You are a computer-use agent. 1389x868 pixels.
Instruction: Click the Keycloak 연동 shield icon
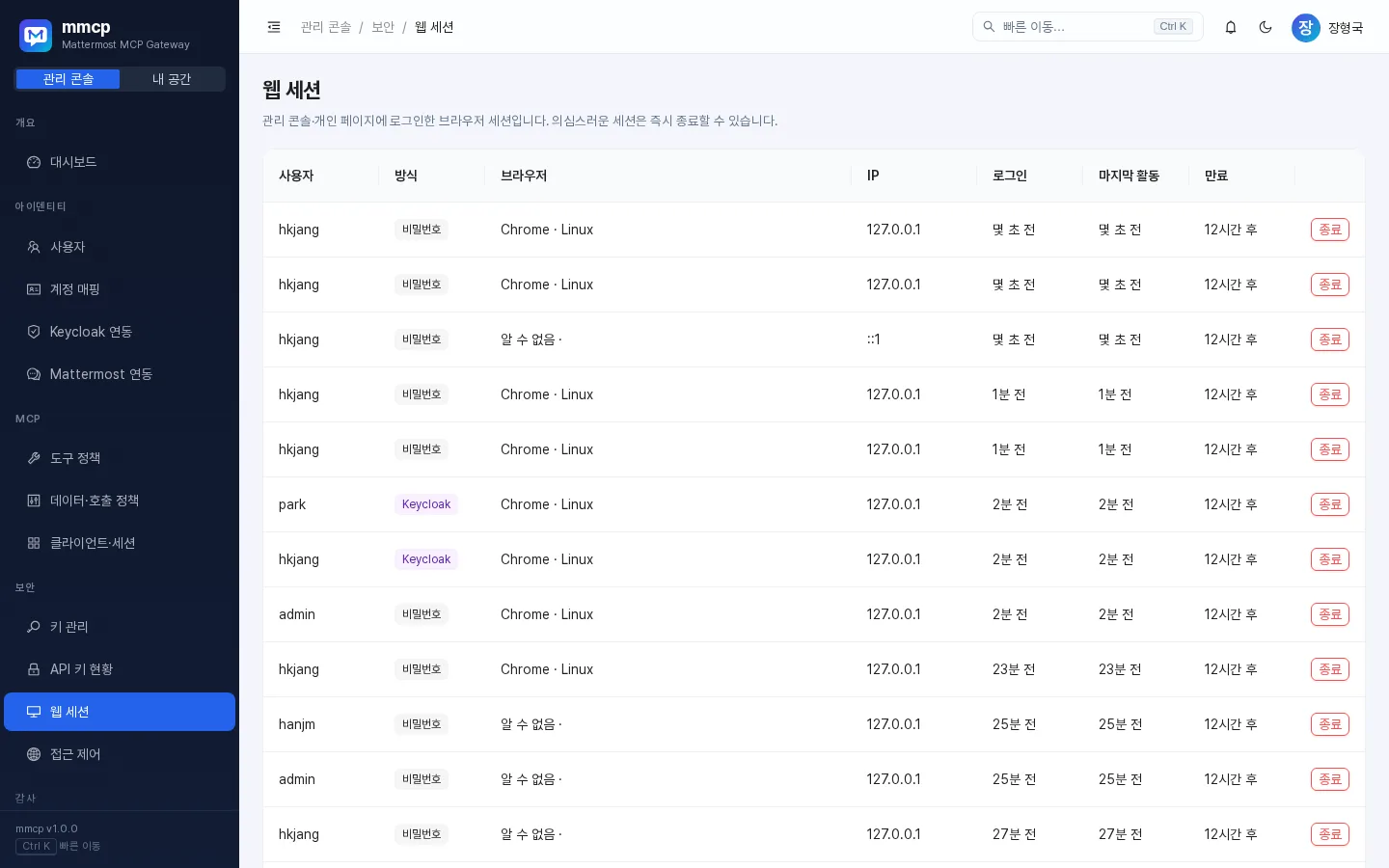click(x=34, y=332)
